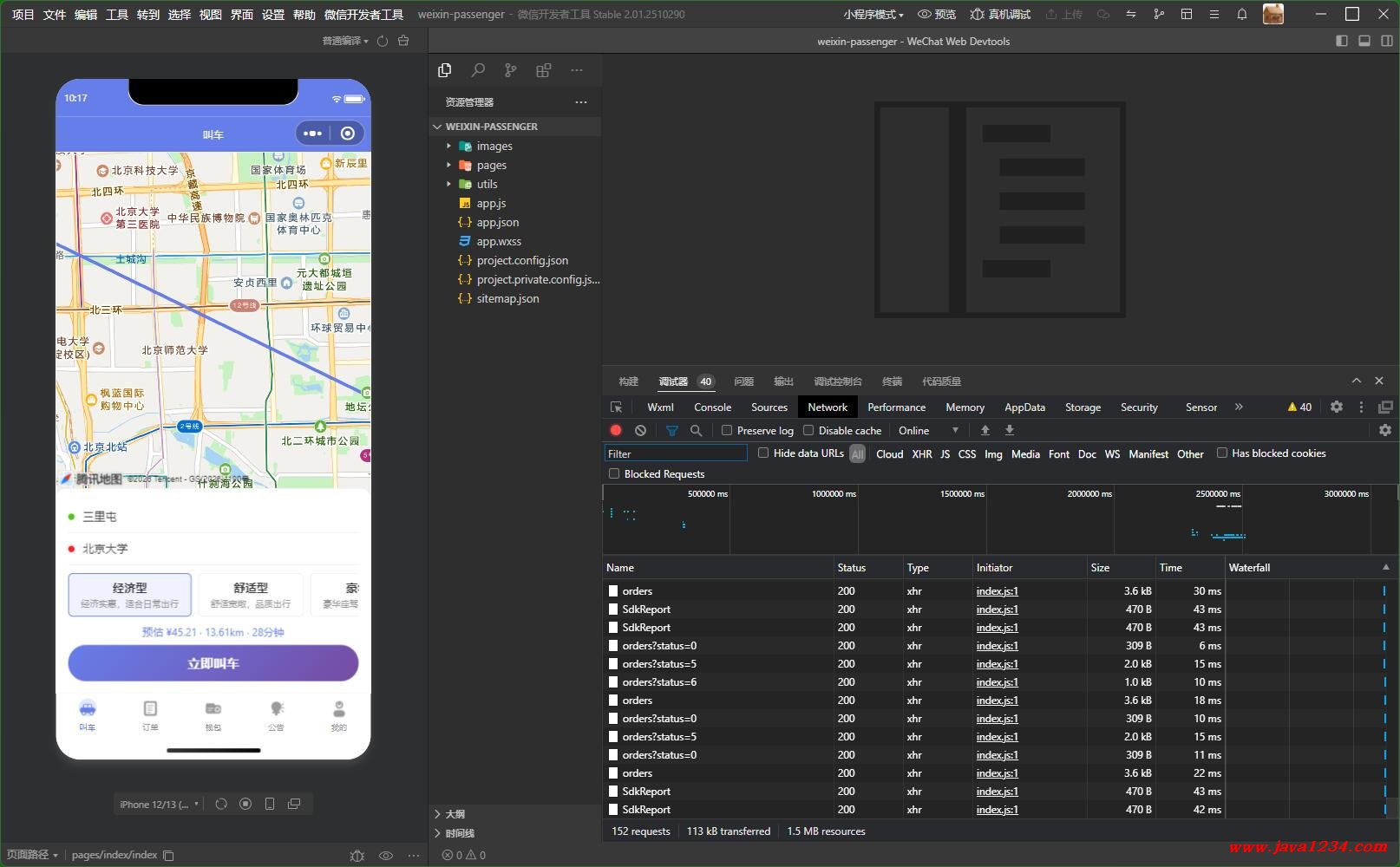Open the extensions blocks icon in activity bar
This screenshot has height=867, width=1400.
[x=544, y=70]
